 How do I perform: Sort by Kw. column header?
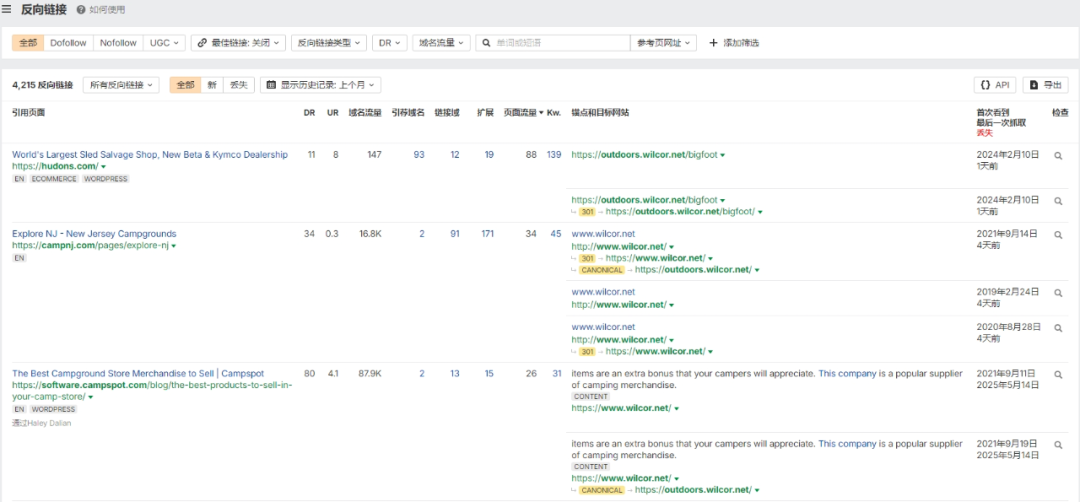pos(554,113)
